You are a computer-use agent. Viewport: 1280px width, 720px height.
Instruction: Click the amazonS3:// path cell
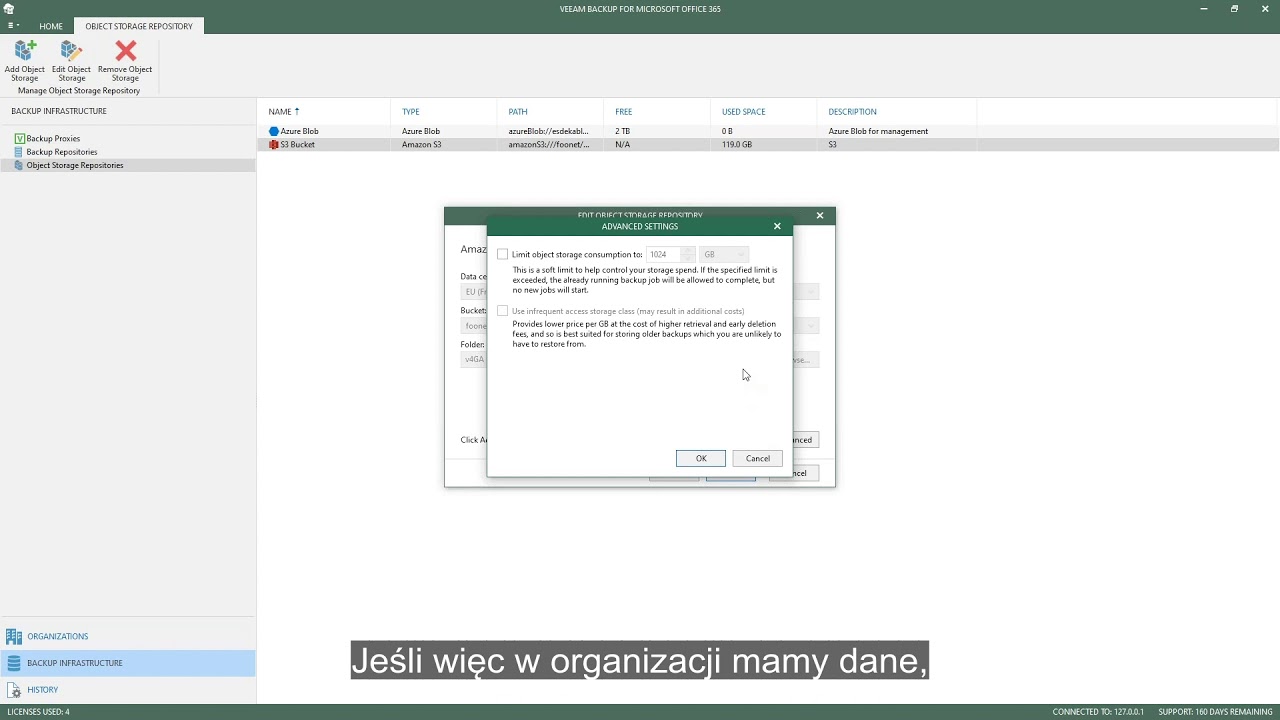click(548, 144)
